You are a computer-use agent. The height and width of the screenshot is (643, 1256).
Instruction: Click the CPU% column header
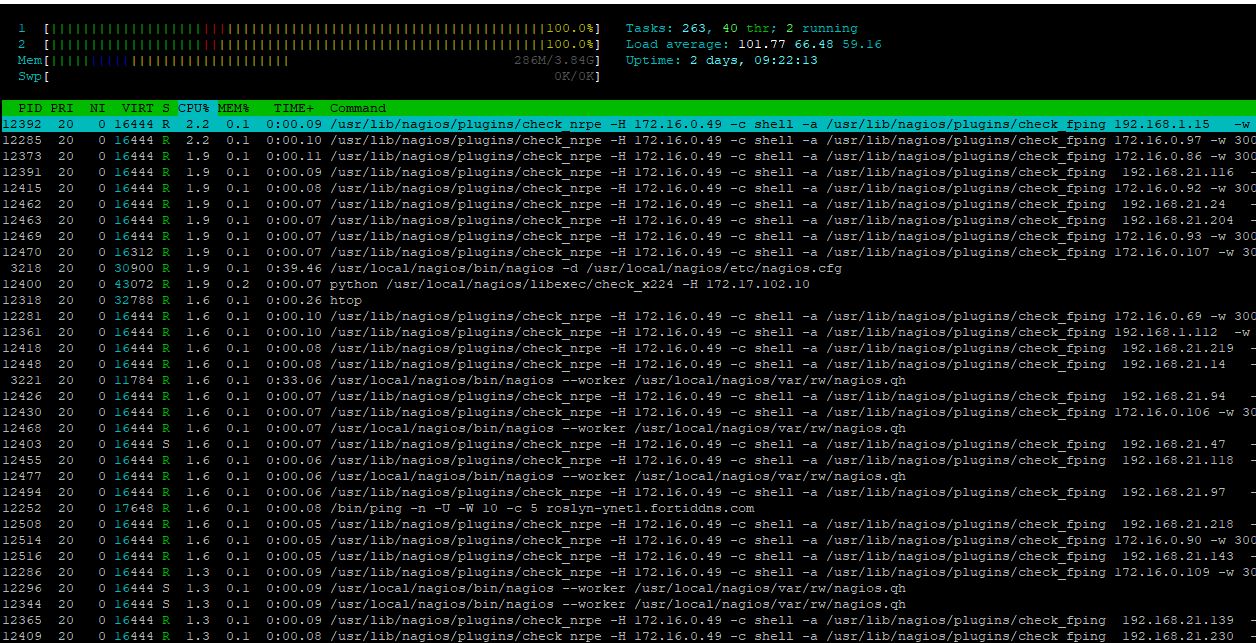click(193, 108)
